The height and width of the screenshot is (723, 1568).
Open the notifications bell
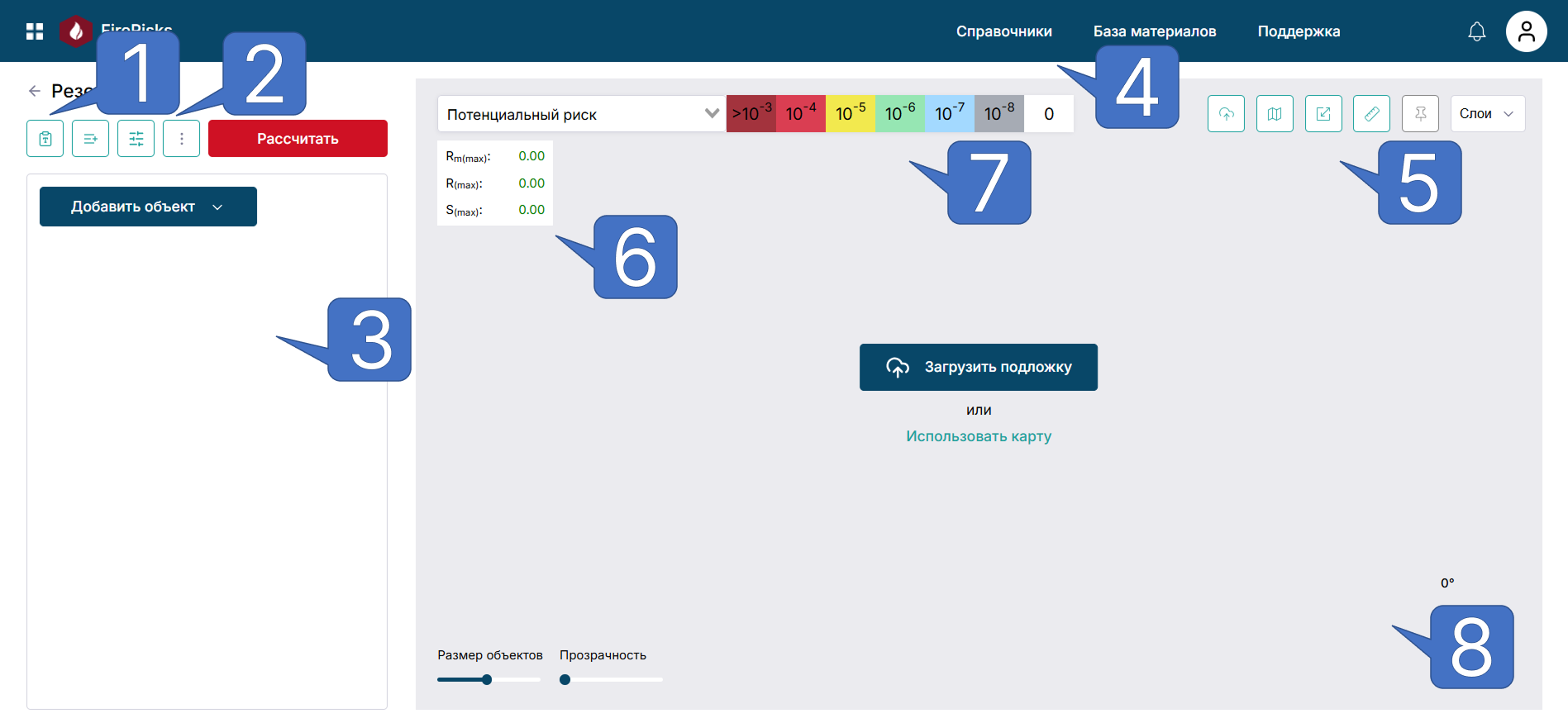[1476, 31]
